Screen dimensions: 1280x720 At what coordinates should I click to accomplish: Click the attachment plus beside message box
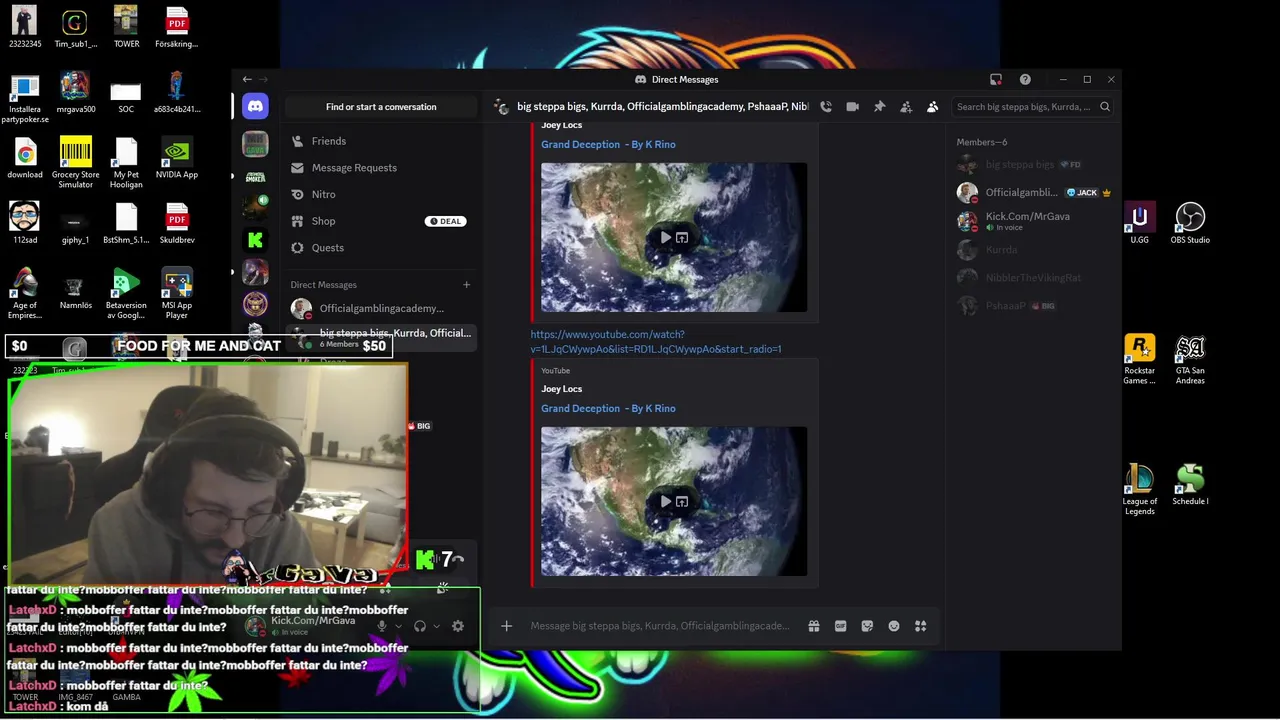click(x=507, y=626)
